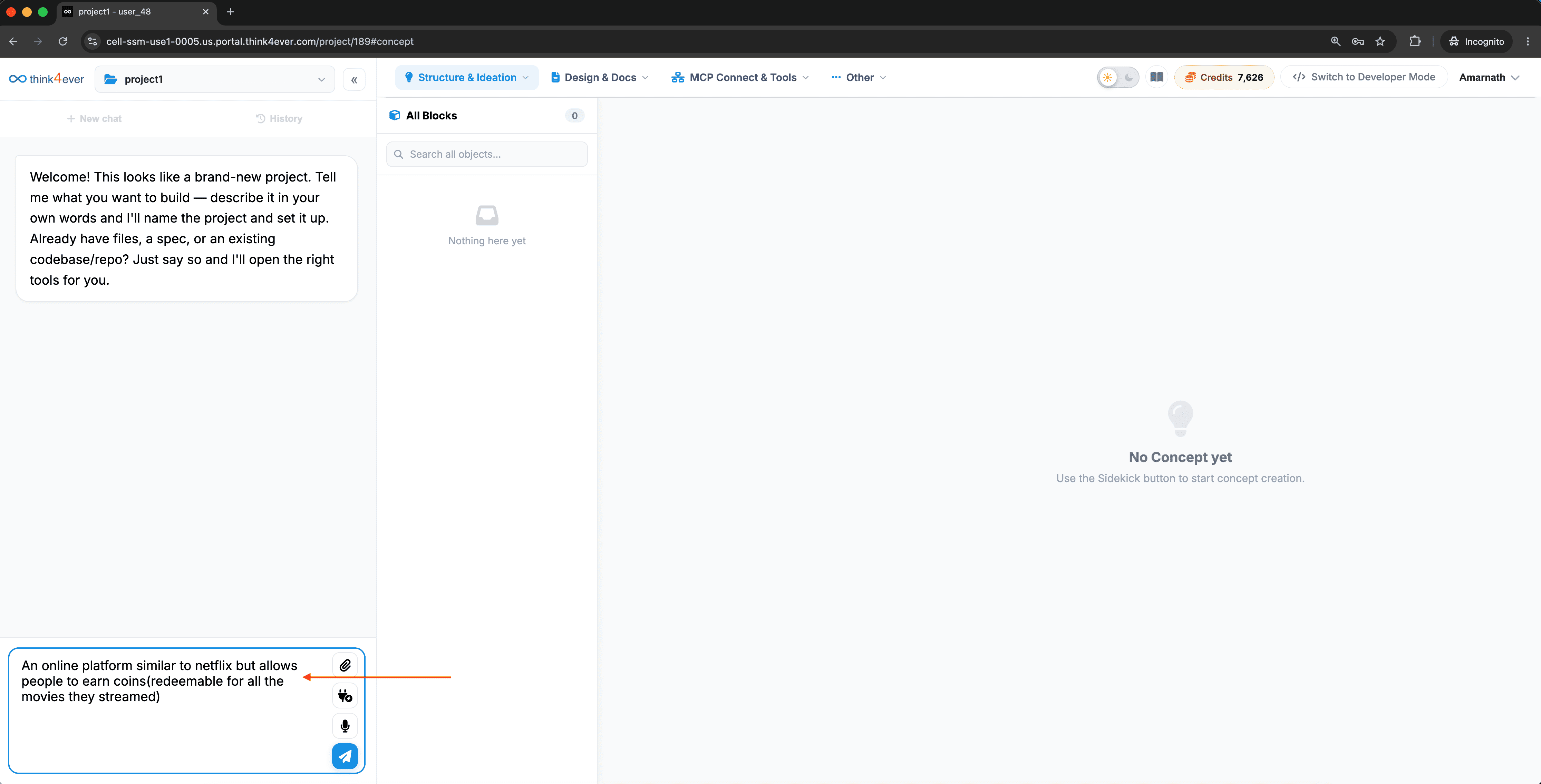Switch to dark mode via moon icon
Image resolution: width=1541 pixels, height=784 pixels.
1129,77
